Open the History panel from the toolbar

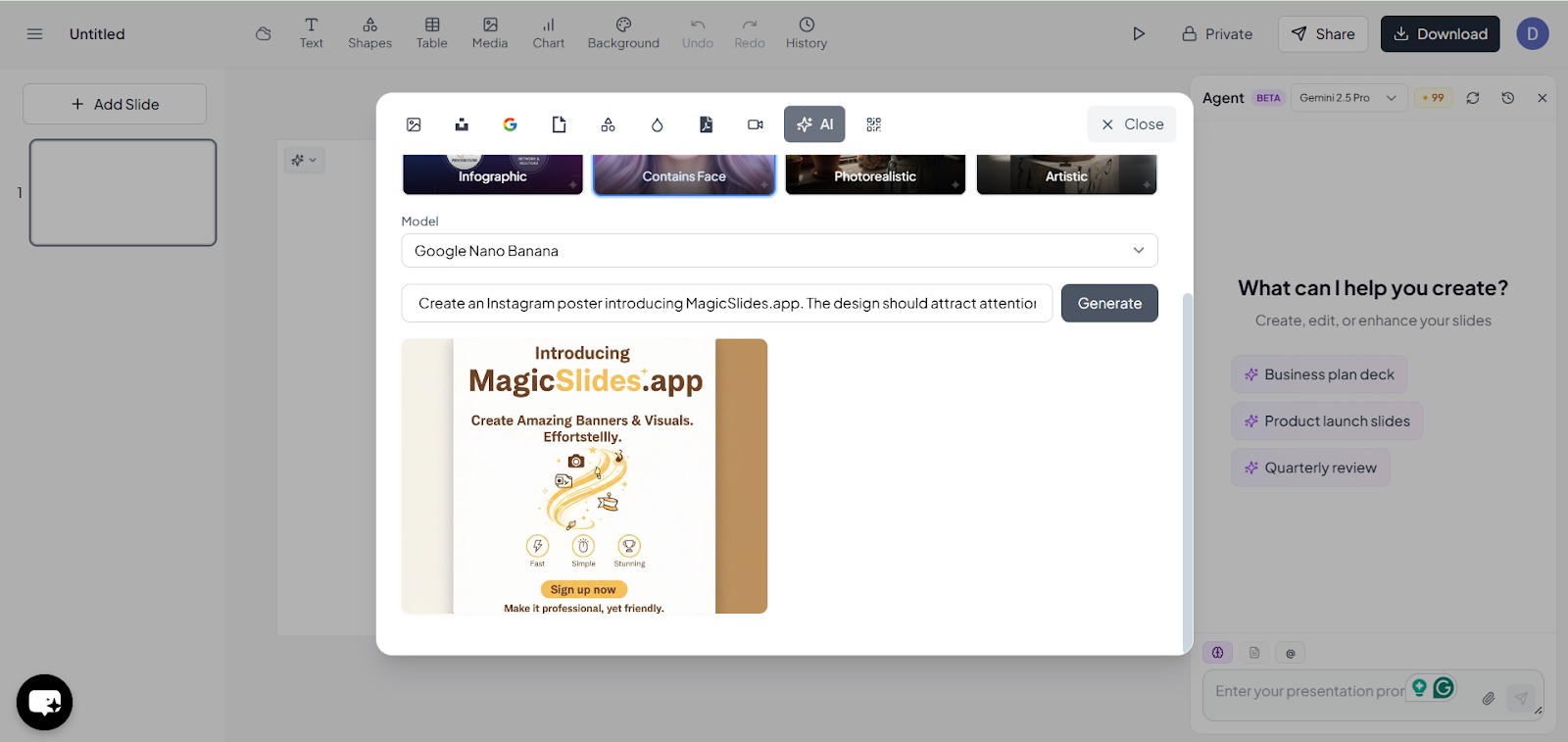coord(807,33)
